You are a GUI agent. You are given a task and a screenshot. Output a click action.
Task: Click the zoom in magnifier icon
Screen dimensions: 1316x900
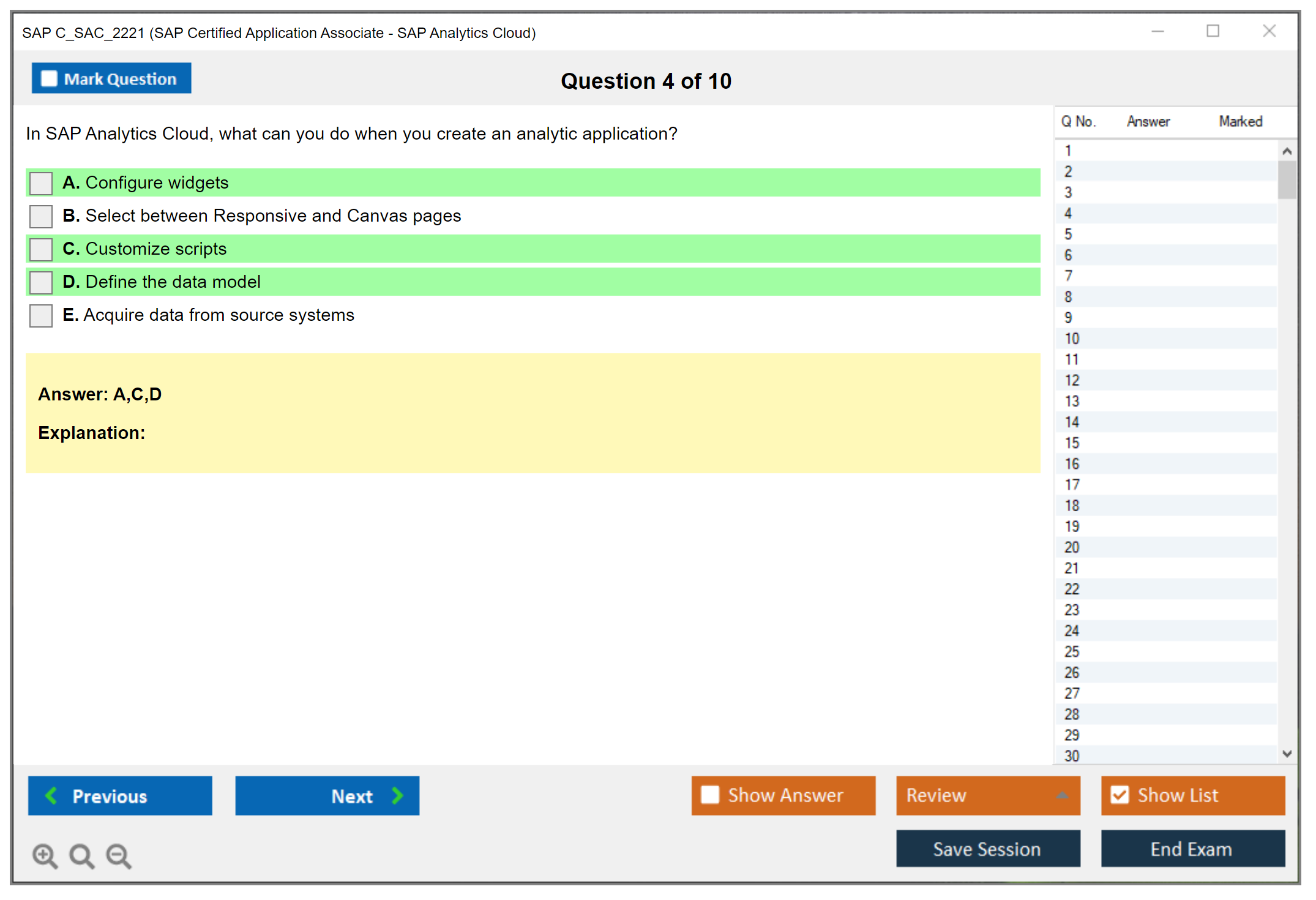45,855
